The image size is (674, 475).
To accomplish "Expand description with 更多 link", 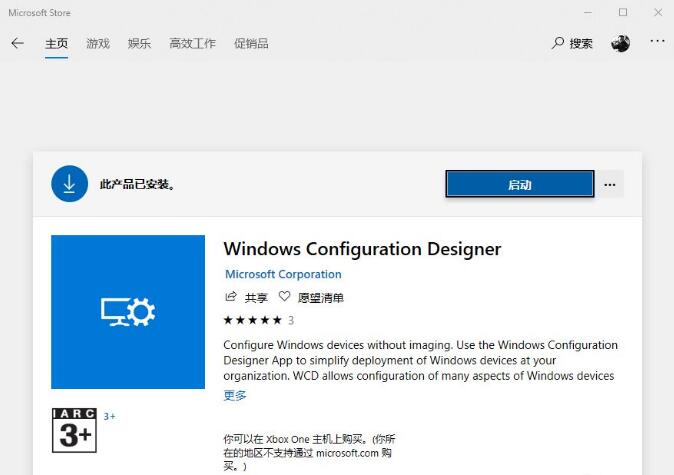I will 235,395.
